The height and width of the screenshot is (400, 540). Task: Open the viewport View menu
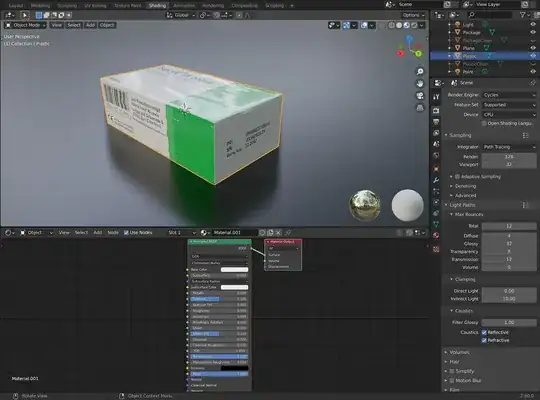(56, 25)
